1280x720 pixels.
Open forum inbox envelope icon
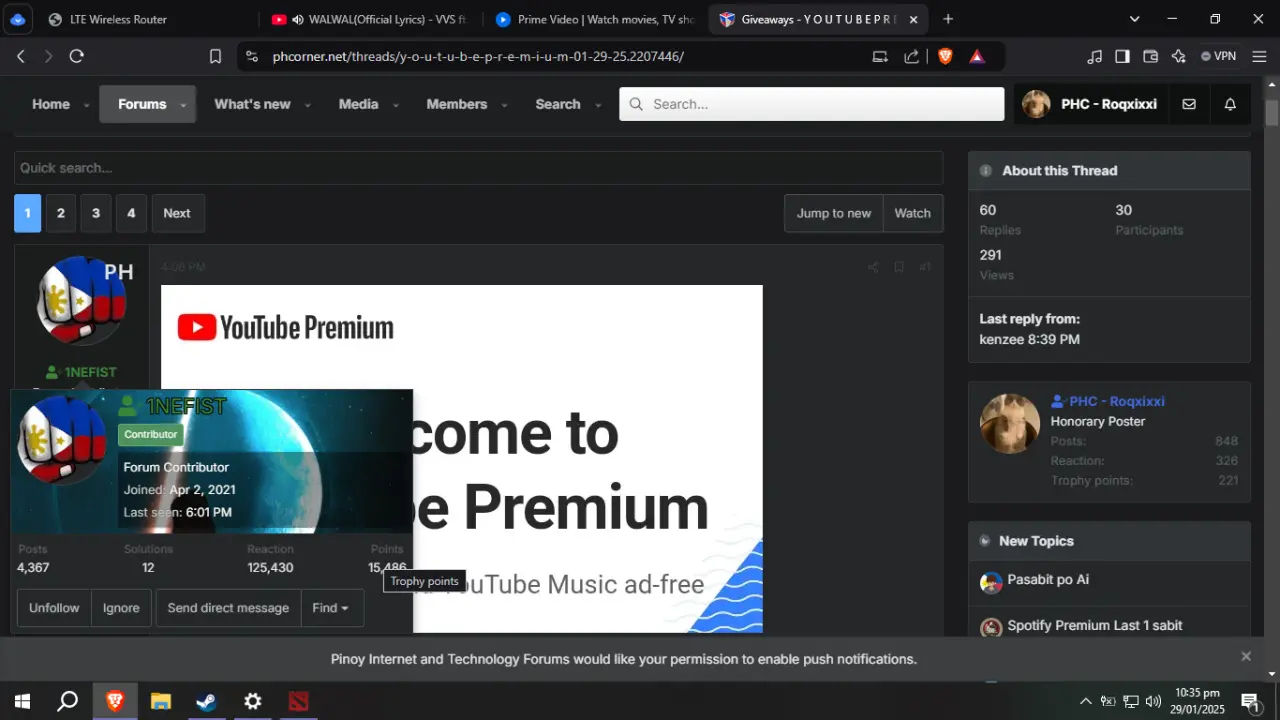[1189, 104]
